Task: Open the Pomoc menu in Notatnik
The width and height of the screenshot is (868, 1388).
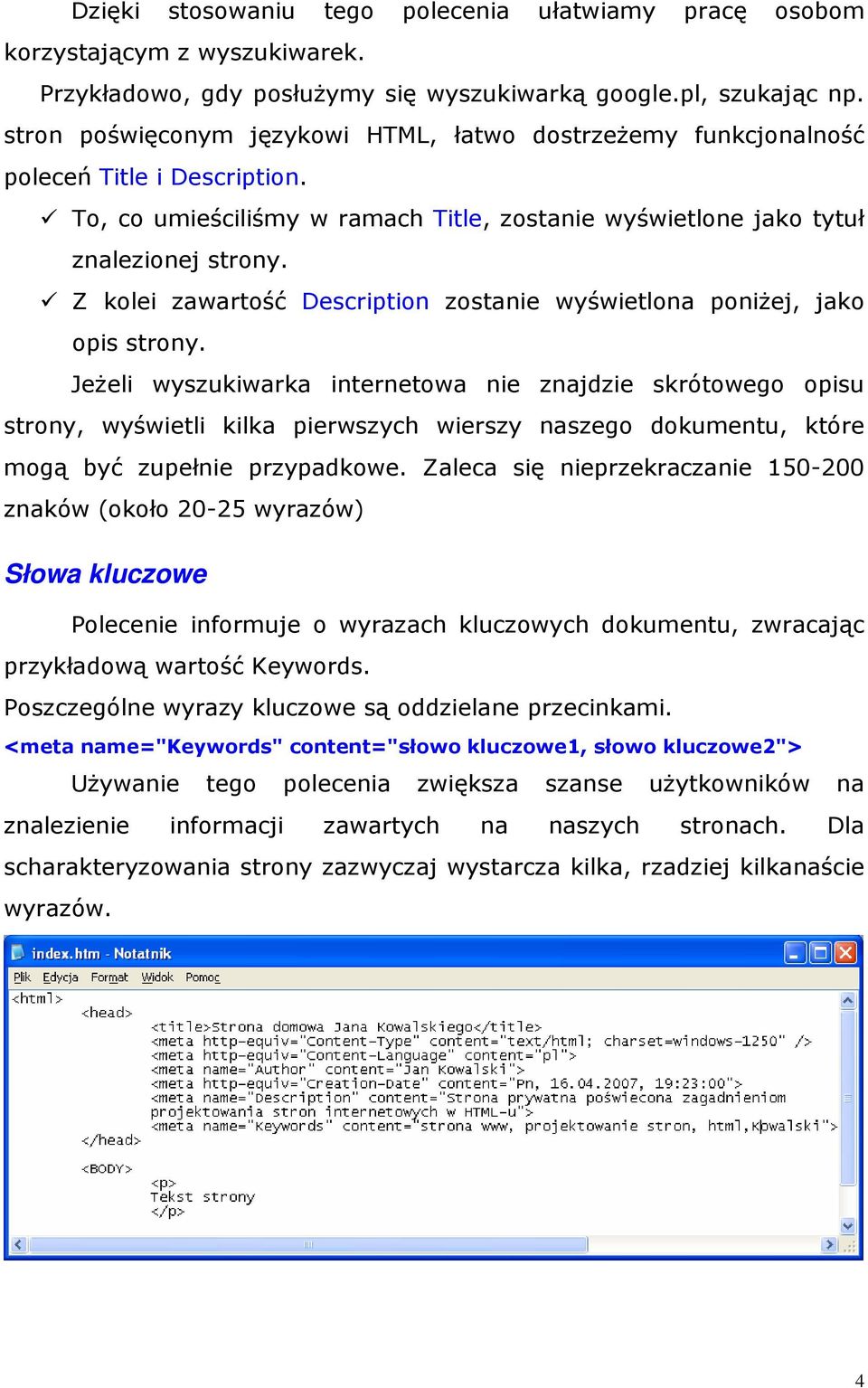Action: click(203, 977)
